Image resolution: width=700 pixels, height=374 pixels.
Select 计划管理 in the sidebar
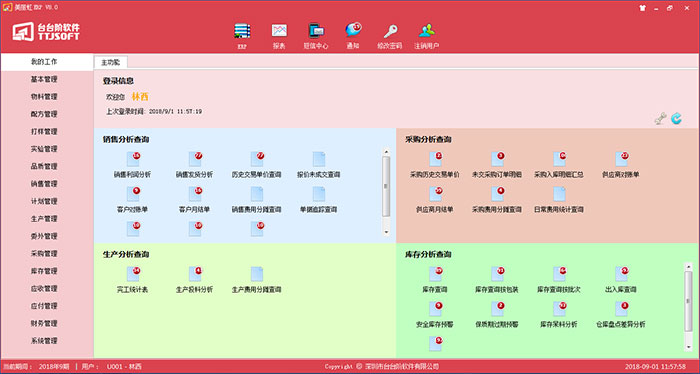47,201
